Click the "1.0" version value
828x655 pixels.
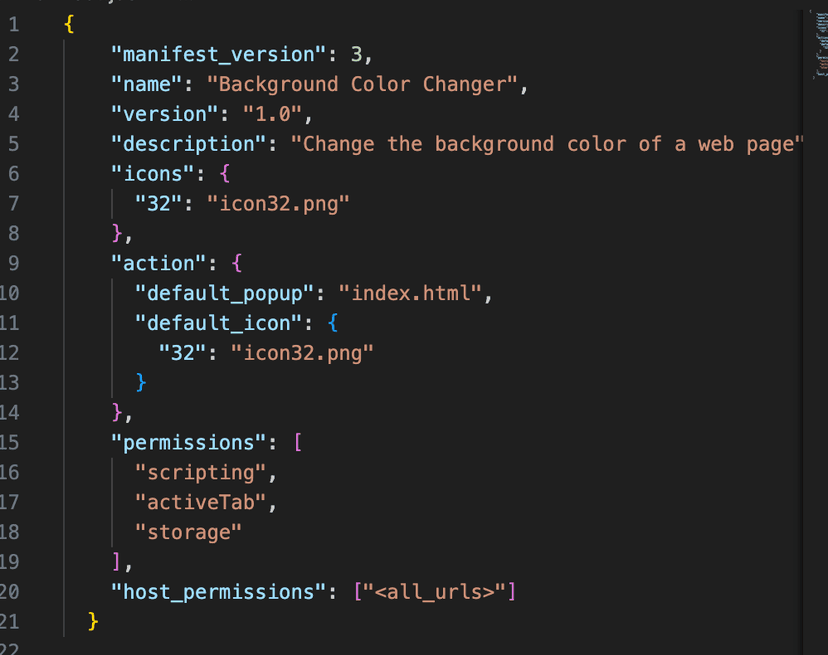[278, 114]
